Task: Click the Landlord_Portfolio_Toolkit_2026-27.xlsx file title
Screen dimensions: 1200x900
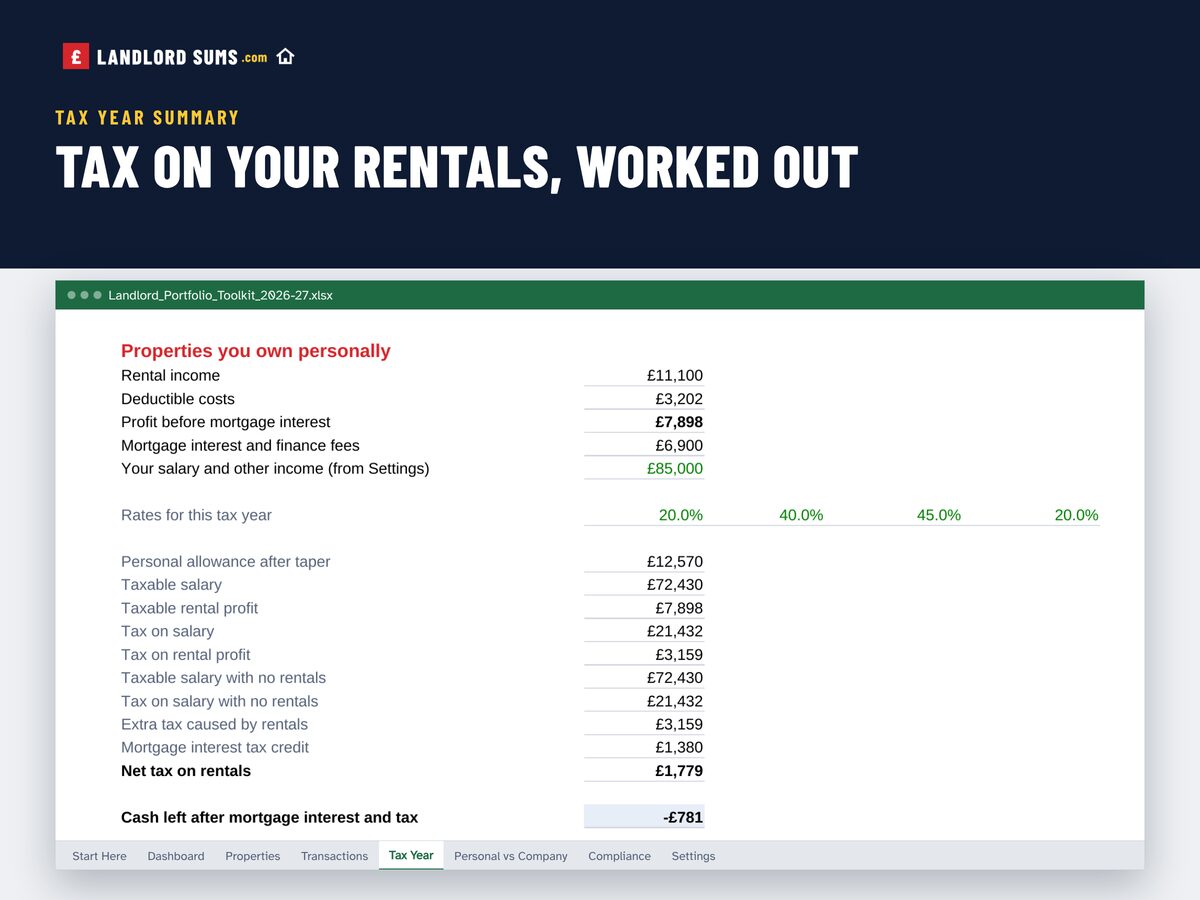Action: click(x=220, y=295)
